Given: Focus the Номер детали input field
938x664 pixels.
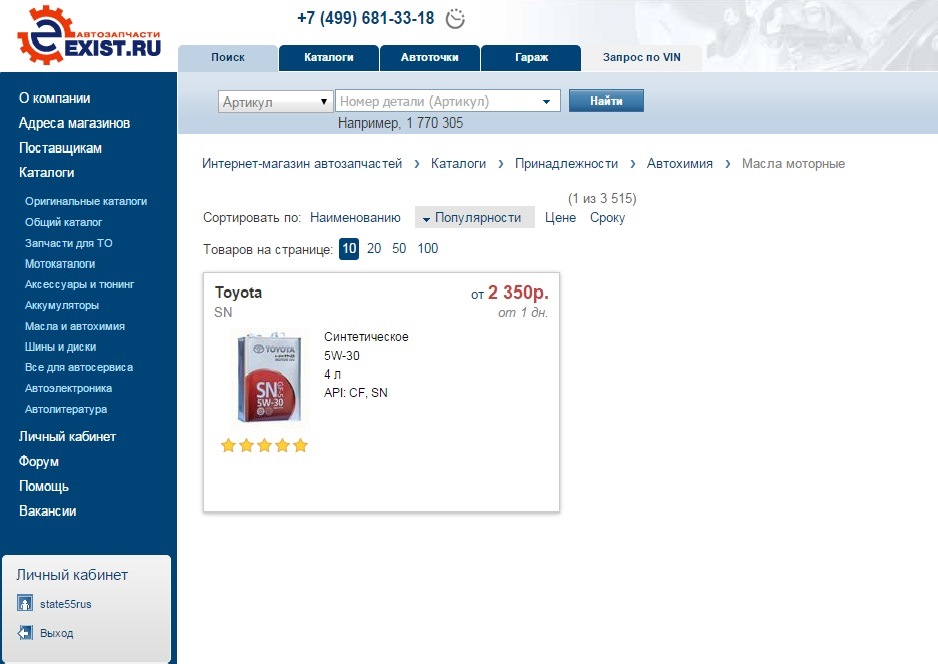Looking at the screenshot, I should [x=437, y=102].
